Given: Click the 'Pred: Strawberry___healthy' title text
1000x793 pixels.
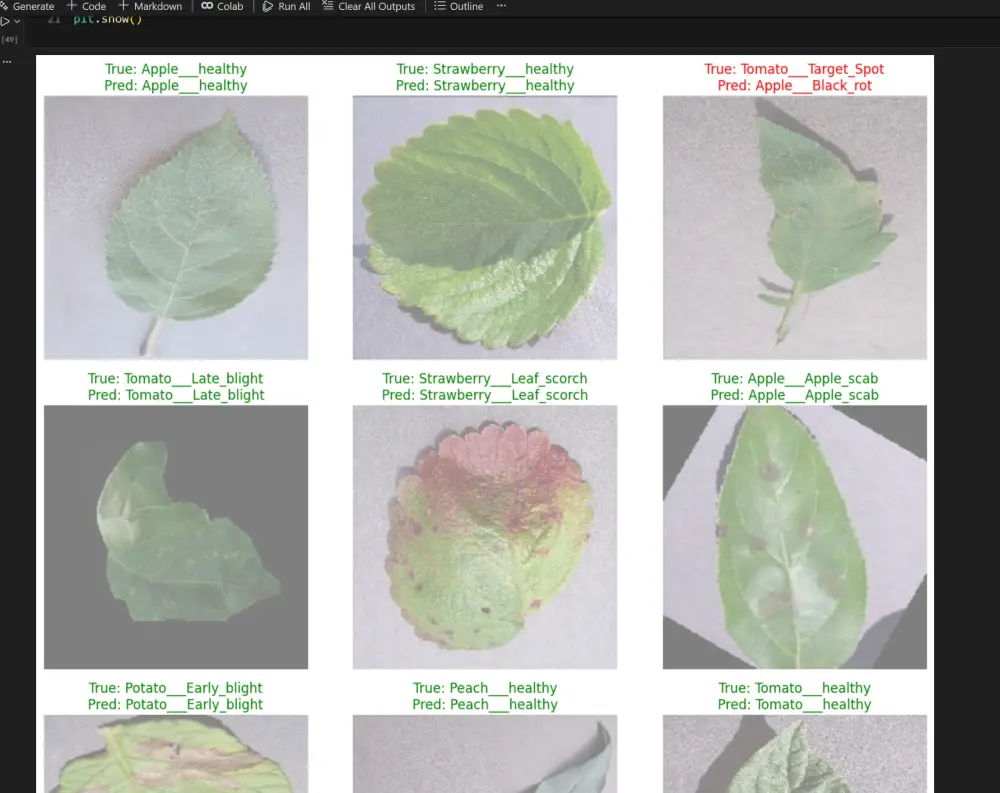Looking at the screenshot, I should coord(485,85).
